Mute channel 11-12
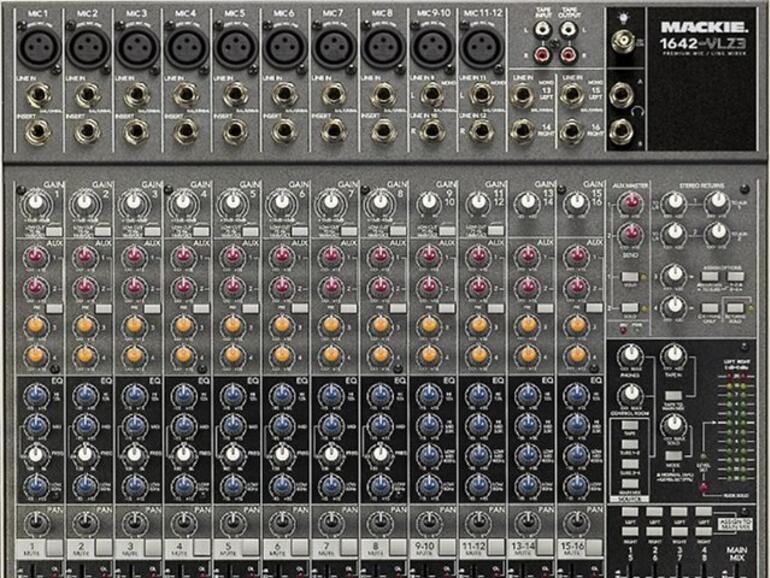Image resolution: width=770 pixels, height=578 pixels. (496, 547)
